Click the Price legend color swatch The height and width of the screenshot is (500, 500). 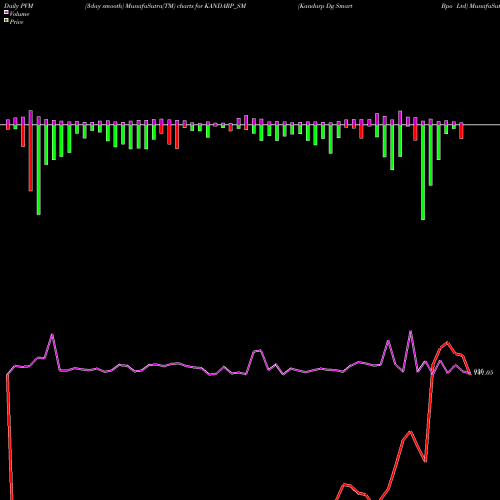point(6,20)
